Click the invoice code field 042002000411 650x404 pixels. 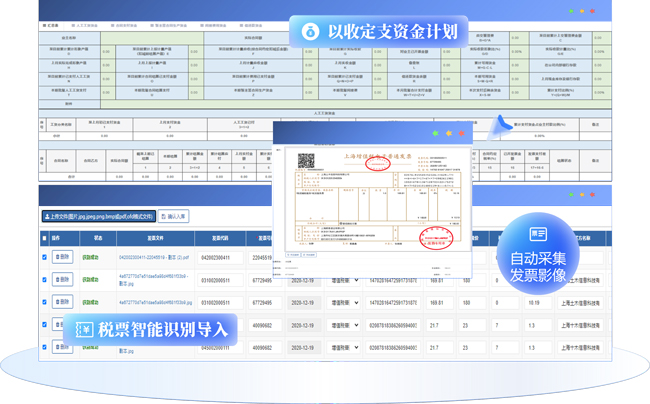click(214, 258)
